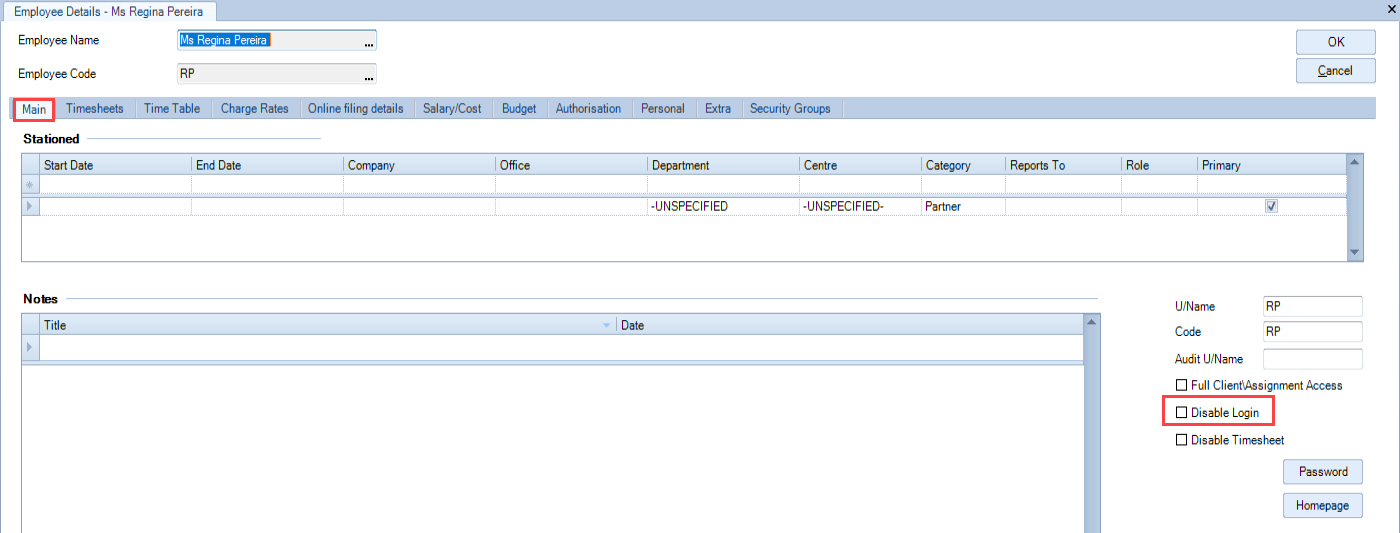The image size is (1400, 533).
Task: Open the Time Table tab
Action: pyautogui.click(x=172, y=109)
